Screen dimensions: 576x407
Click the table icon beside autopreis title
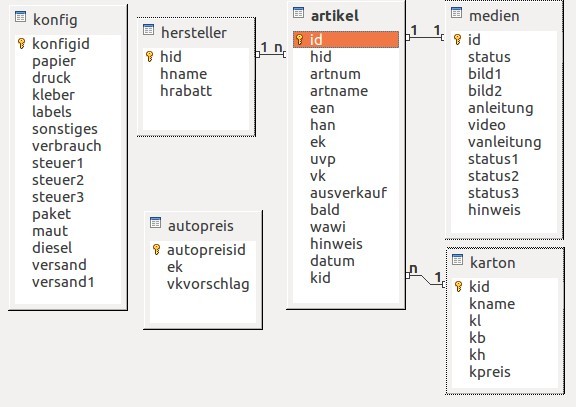pyautogui.click(x=155, y=223)
